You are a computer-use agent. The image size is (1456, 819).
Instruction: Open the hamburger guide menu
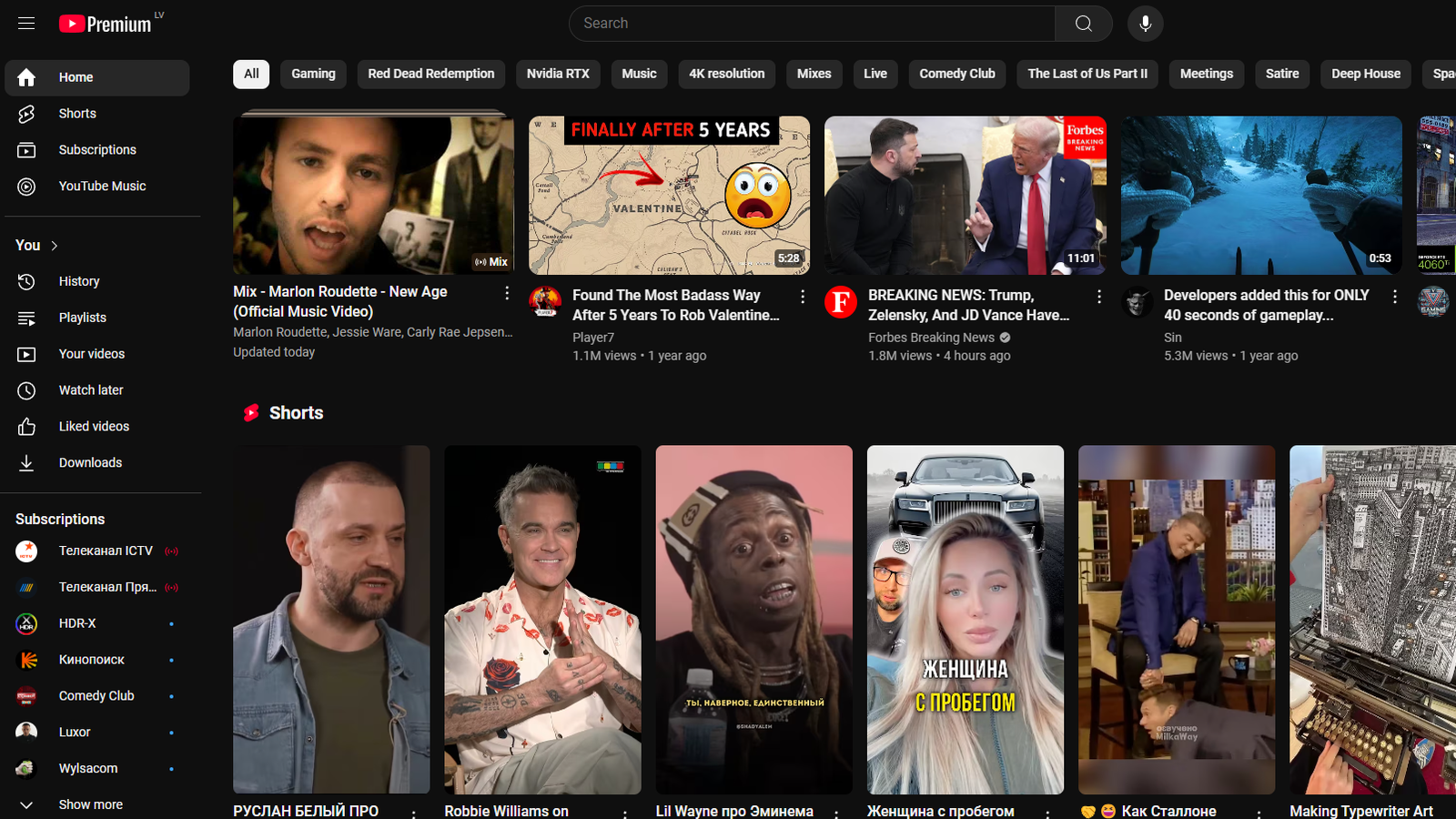(x=26, y=24)
